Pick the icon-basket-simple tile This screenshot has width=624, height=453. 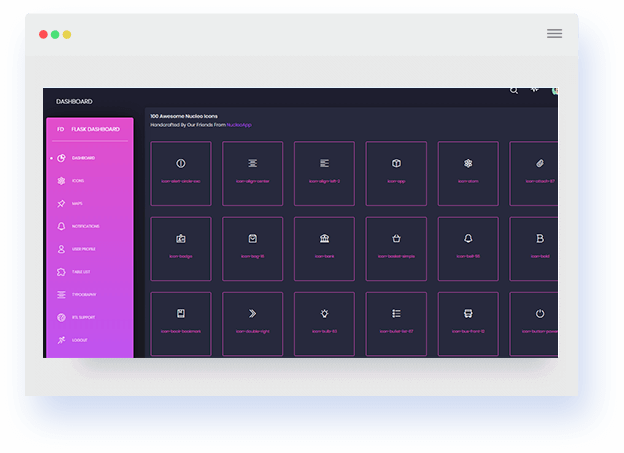click(396, 249)
